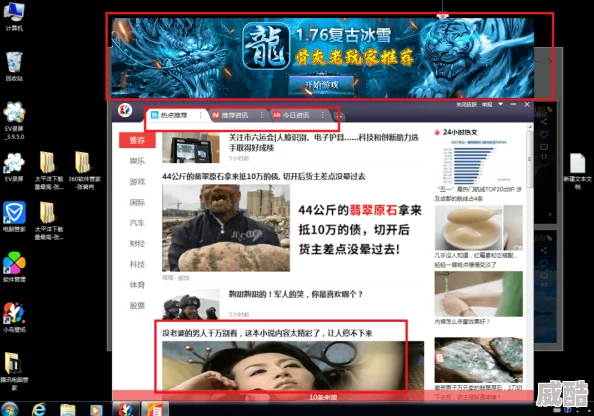Open the 计算机 desktop icon
The height and width of the screenshot is (416, 594).
pyautogui.click(x=14, y=16)
